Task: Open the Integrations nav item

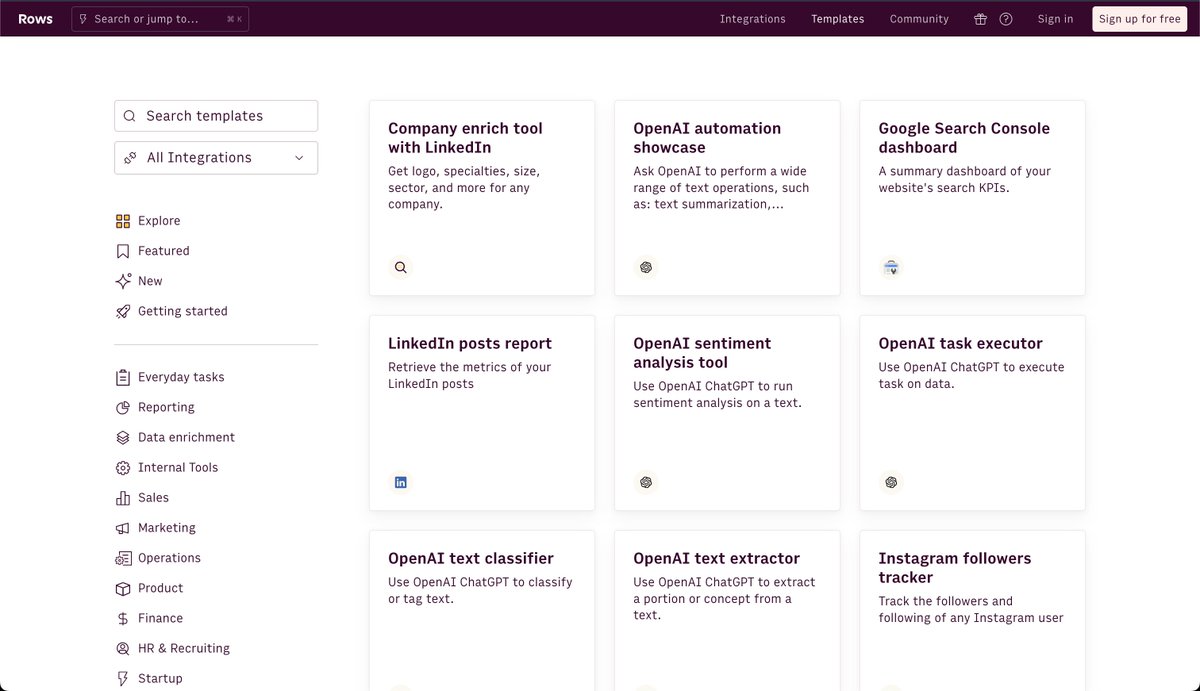Action: [x=753, y=19]
